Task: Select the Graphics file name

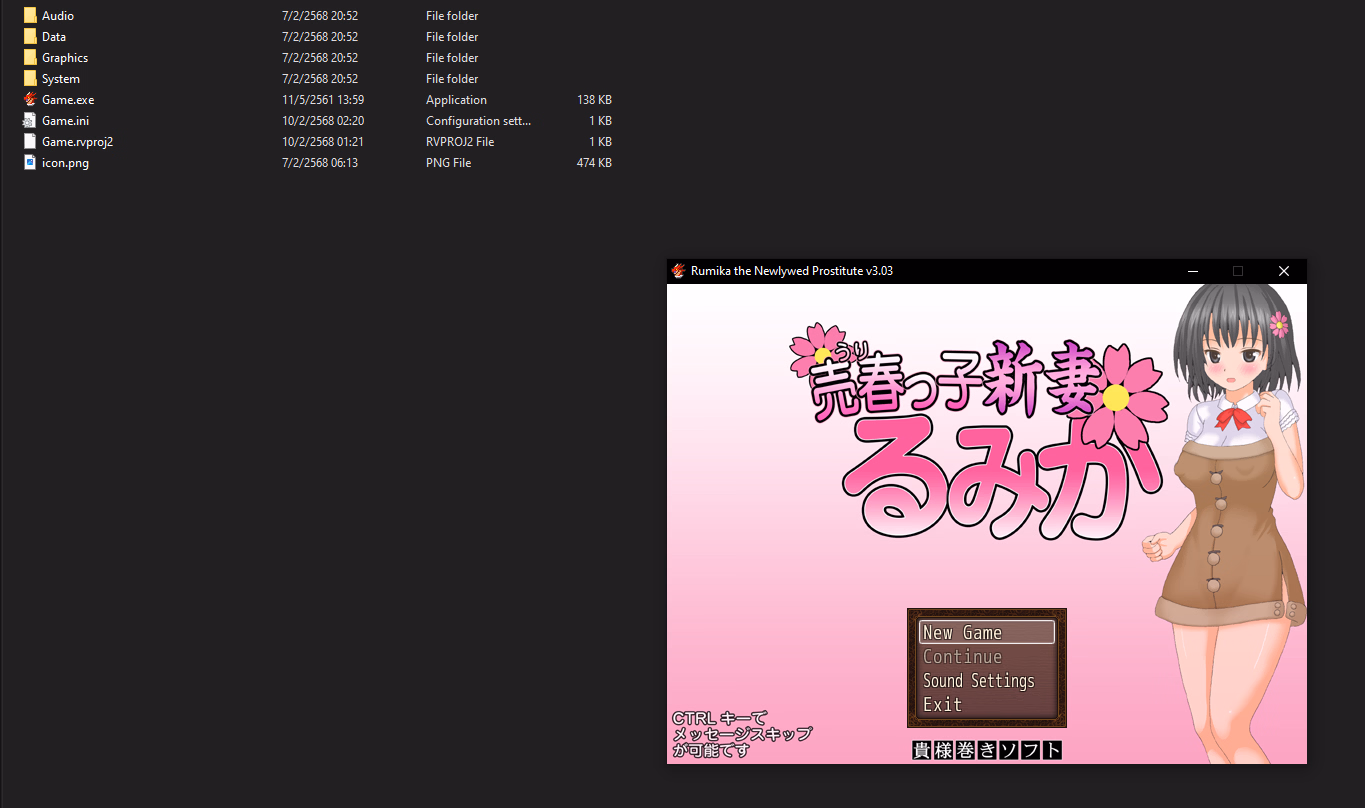Action: [x=65, y=58]
